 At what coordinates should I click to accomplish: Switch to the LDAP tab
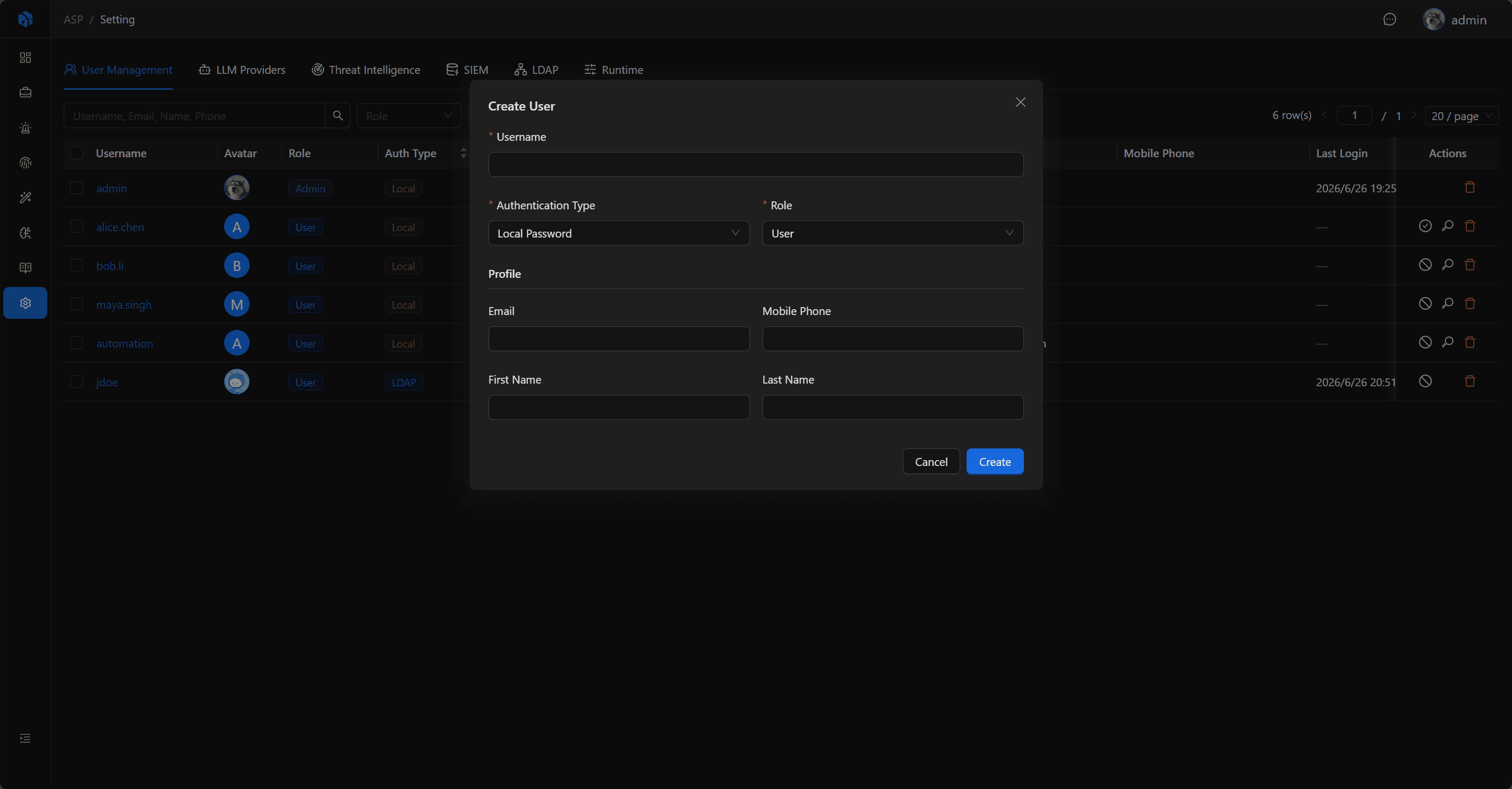coord(536,70)
